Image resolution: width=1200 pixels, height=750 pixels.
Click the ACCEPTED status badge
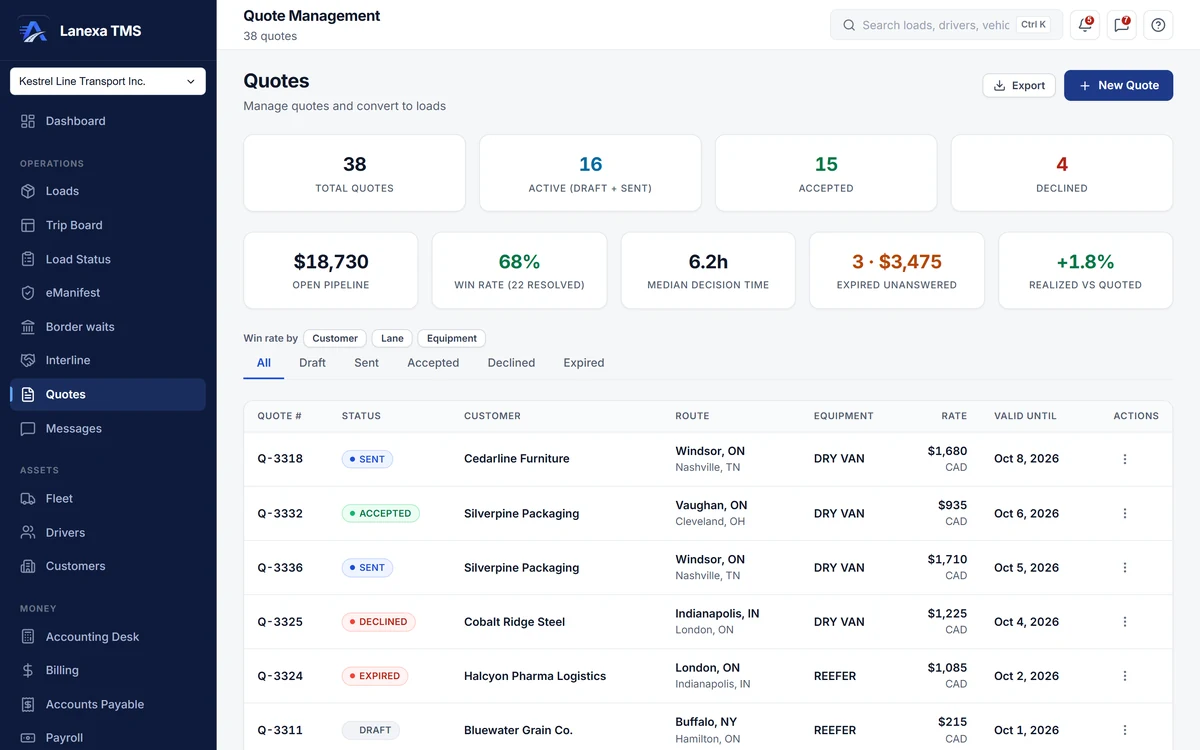381,513
